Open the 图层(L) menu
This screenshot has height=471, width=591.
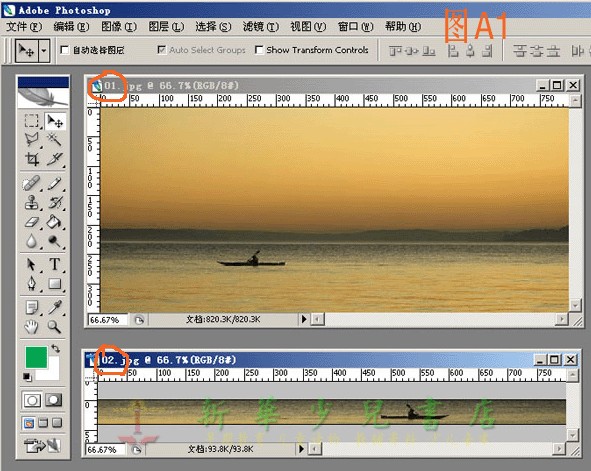pos(166,27)
